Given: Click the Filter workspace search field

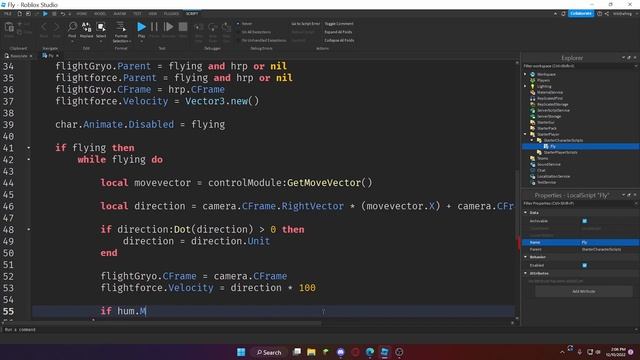Looking at the screenshot, I should 580,66.
